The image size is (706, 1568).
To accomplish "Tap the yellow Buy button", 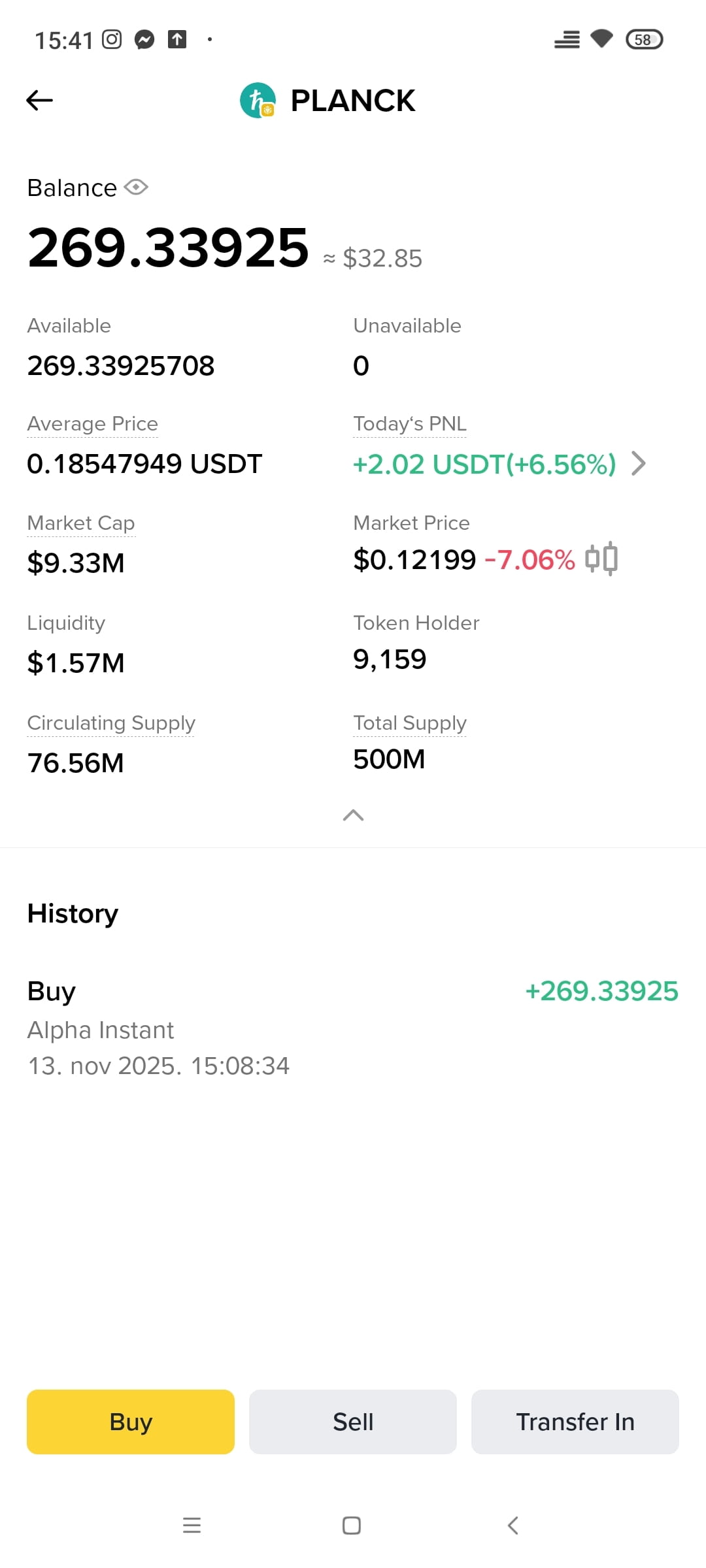I will 131,1422.
